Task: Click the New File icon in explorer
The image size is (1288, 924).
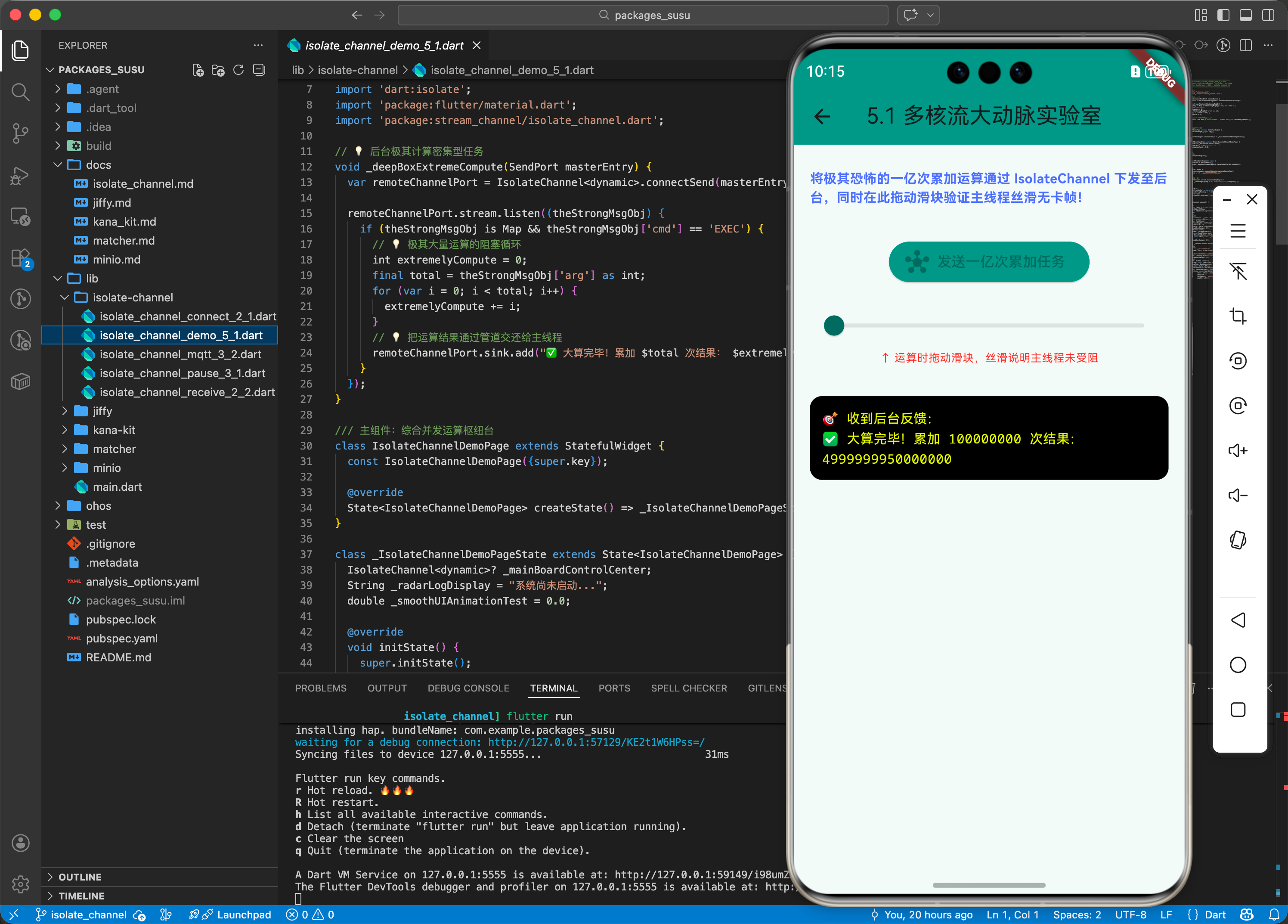Action: click(198, 70)
